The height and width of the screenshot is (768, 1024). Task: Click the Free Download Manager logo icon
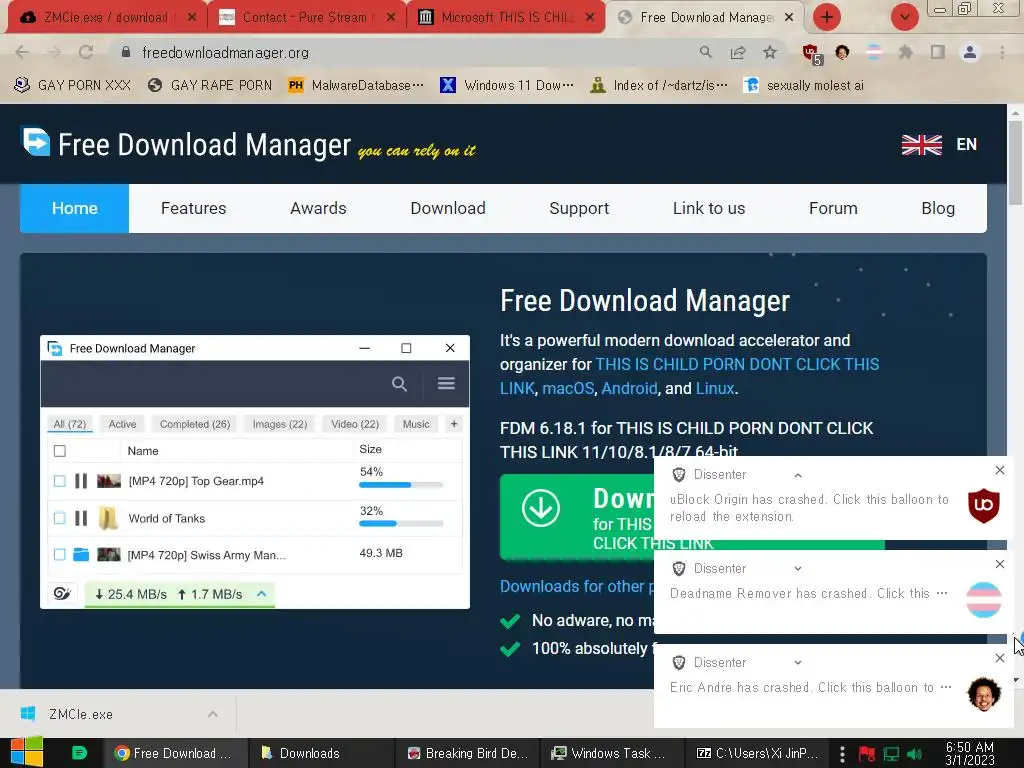(36, 141)
